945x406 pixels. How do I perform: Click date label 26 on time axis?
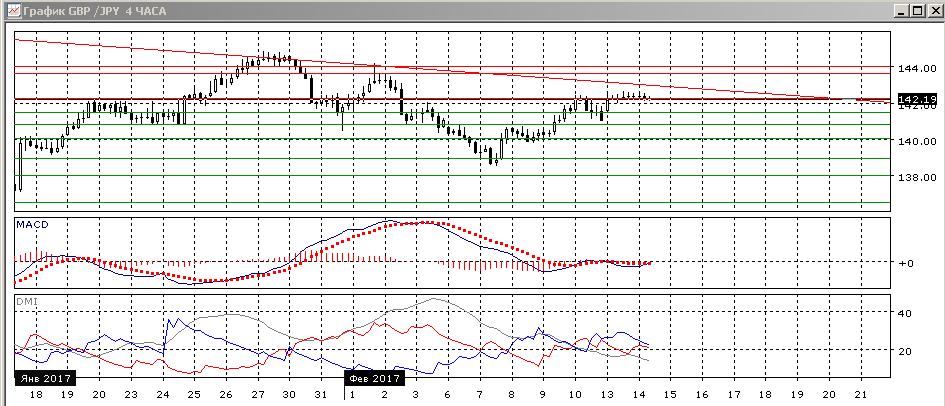(x=226, y=395)
